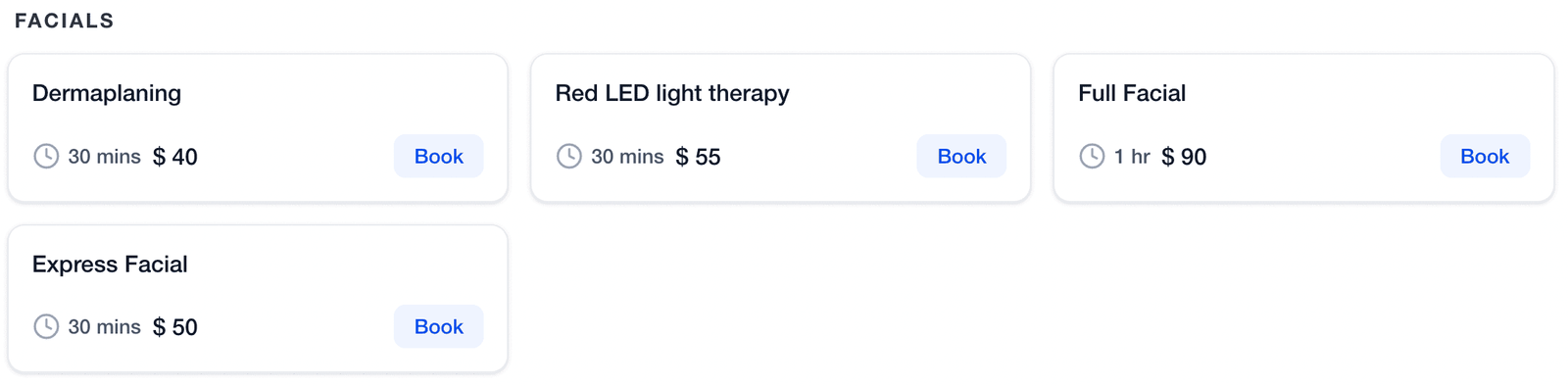Click the $ 90 Full Facial price
The image size is (1568, 386).
pyautogui.click(x=1184, y=157)
